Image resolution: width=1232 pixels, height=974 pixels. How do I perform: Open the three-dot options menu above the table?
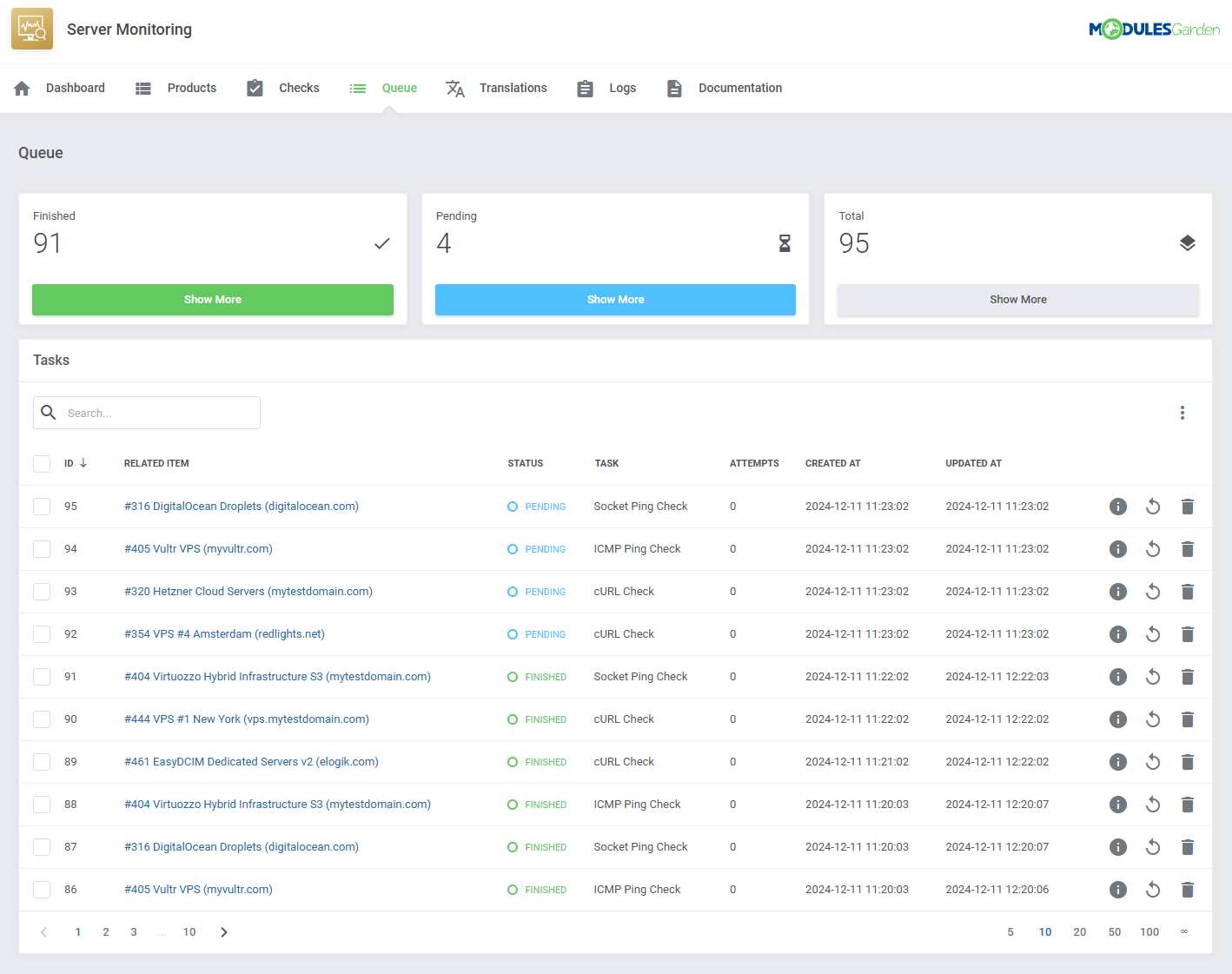1182,413
